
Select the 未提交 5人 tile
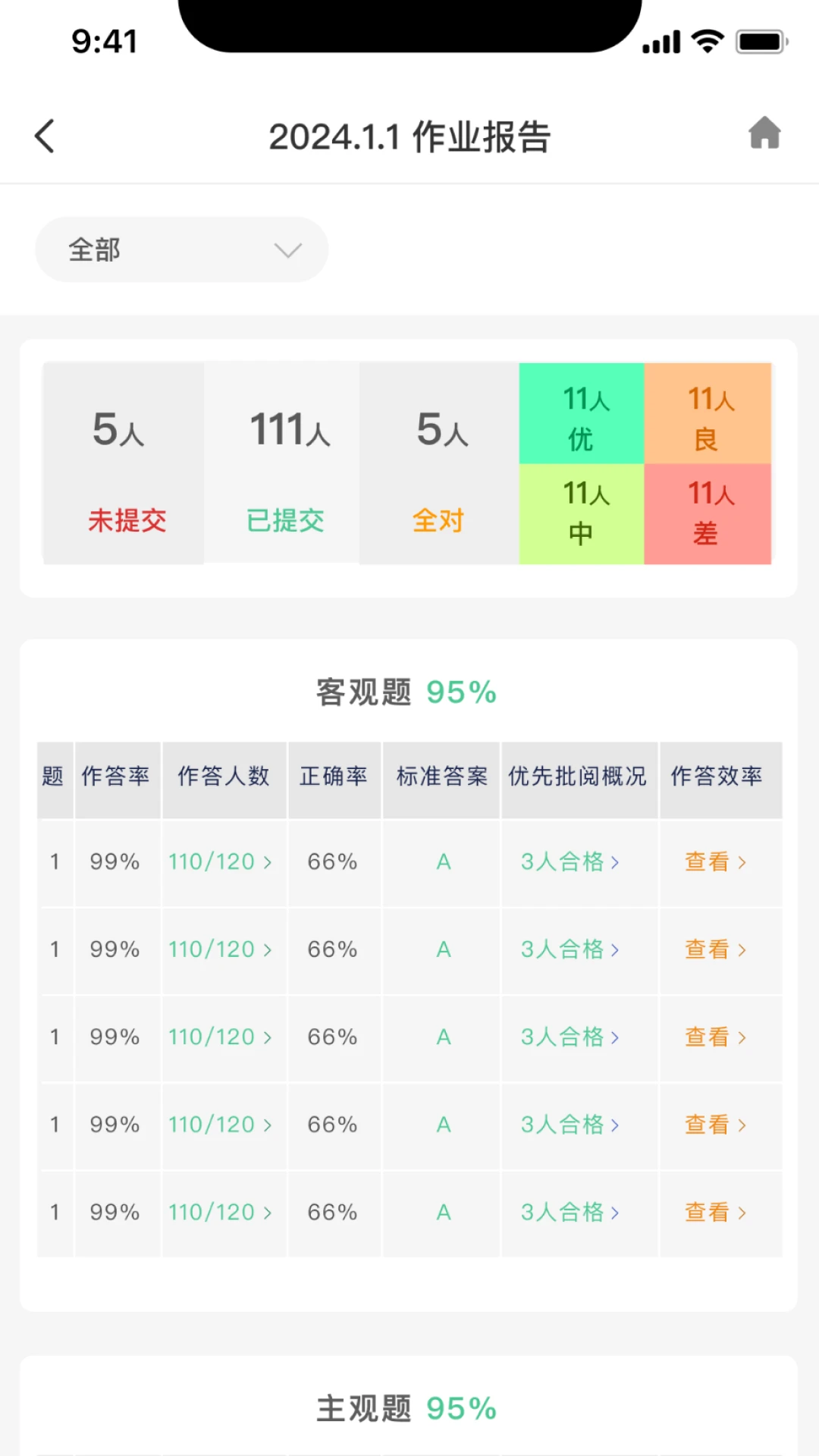click(124, 463)
